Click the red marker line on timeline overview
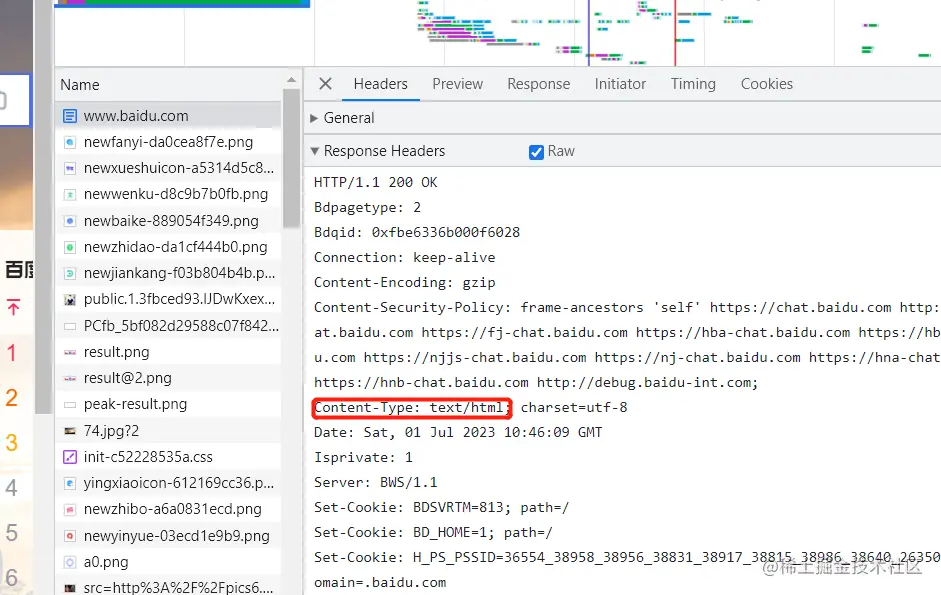The width and height of the screenshot is (941, 595). pyautogui.click(x=675, y=33)
